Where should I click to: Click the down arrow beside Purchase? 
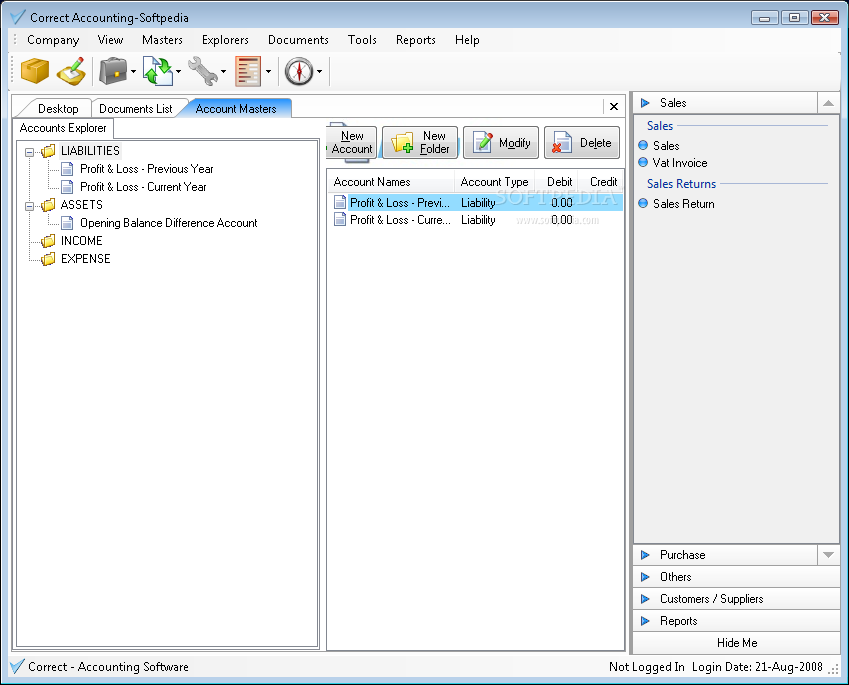pyautogui.click(x=828, y=555)
